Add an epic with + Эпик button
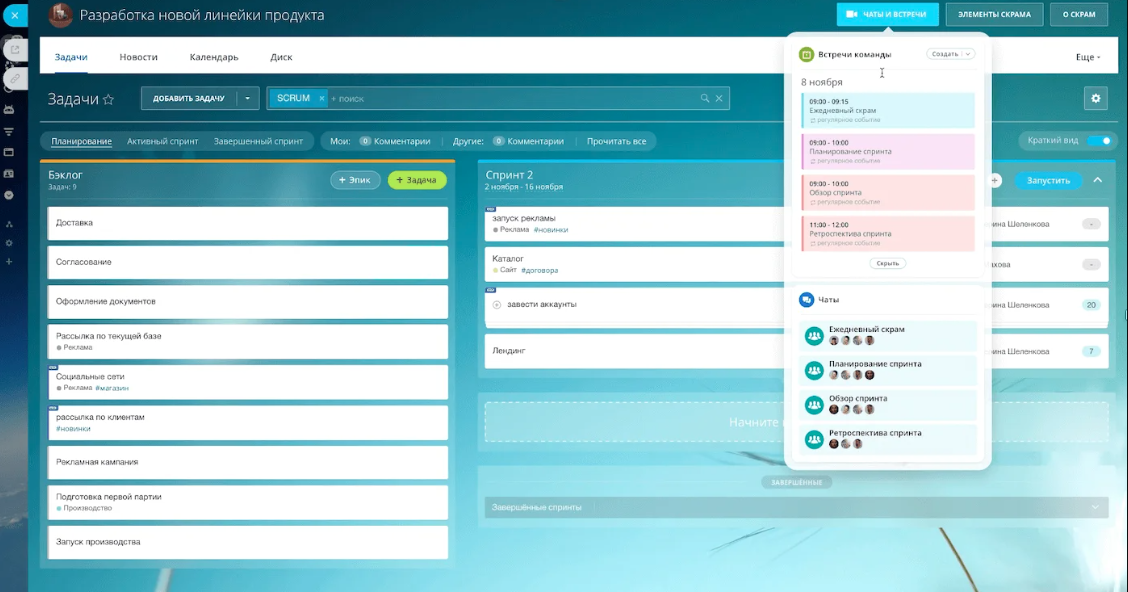 tap(355, 181)
